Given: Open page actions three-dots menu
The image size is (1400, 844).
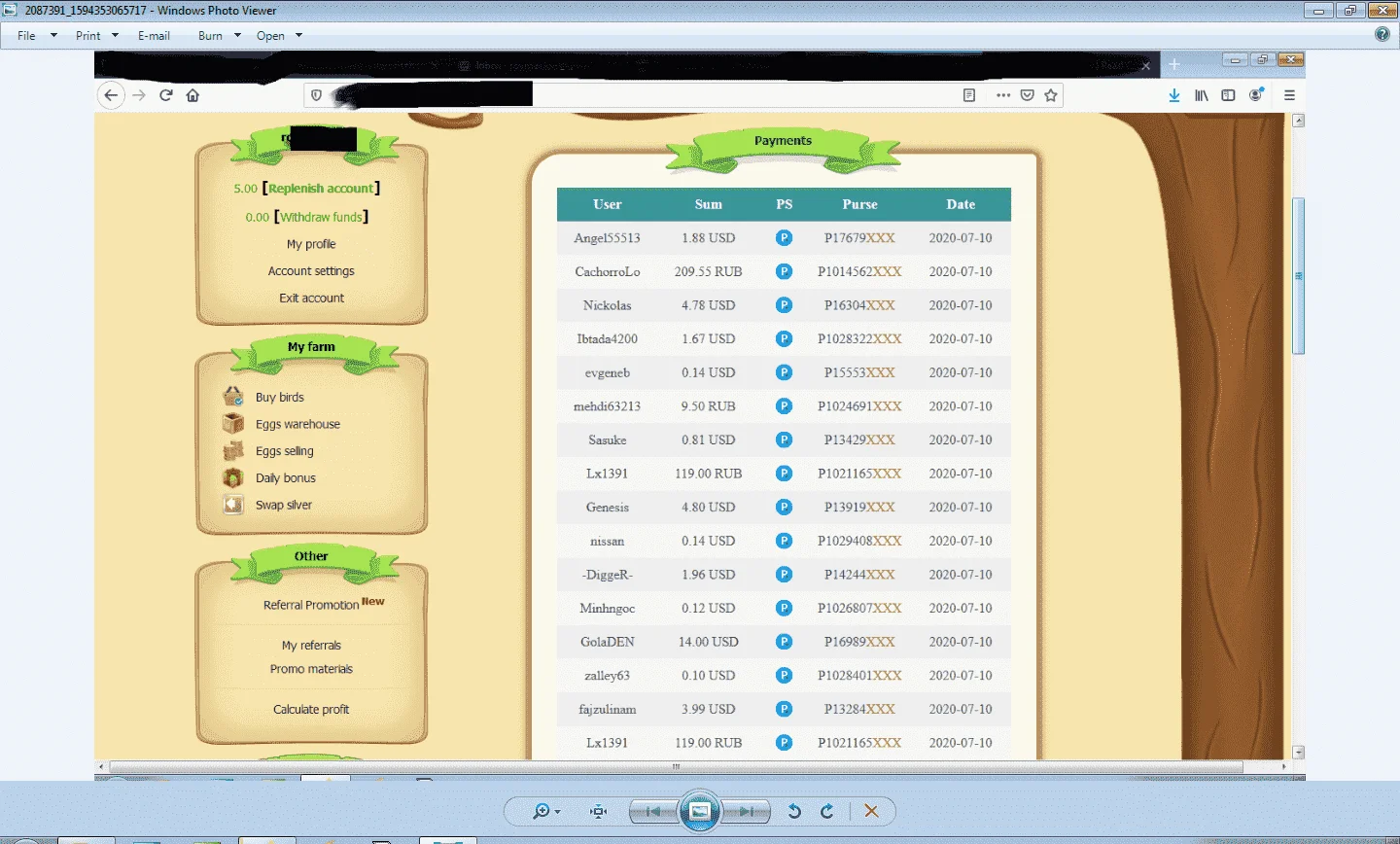Looking at the screenshot, I should (1003, 95).
